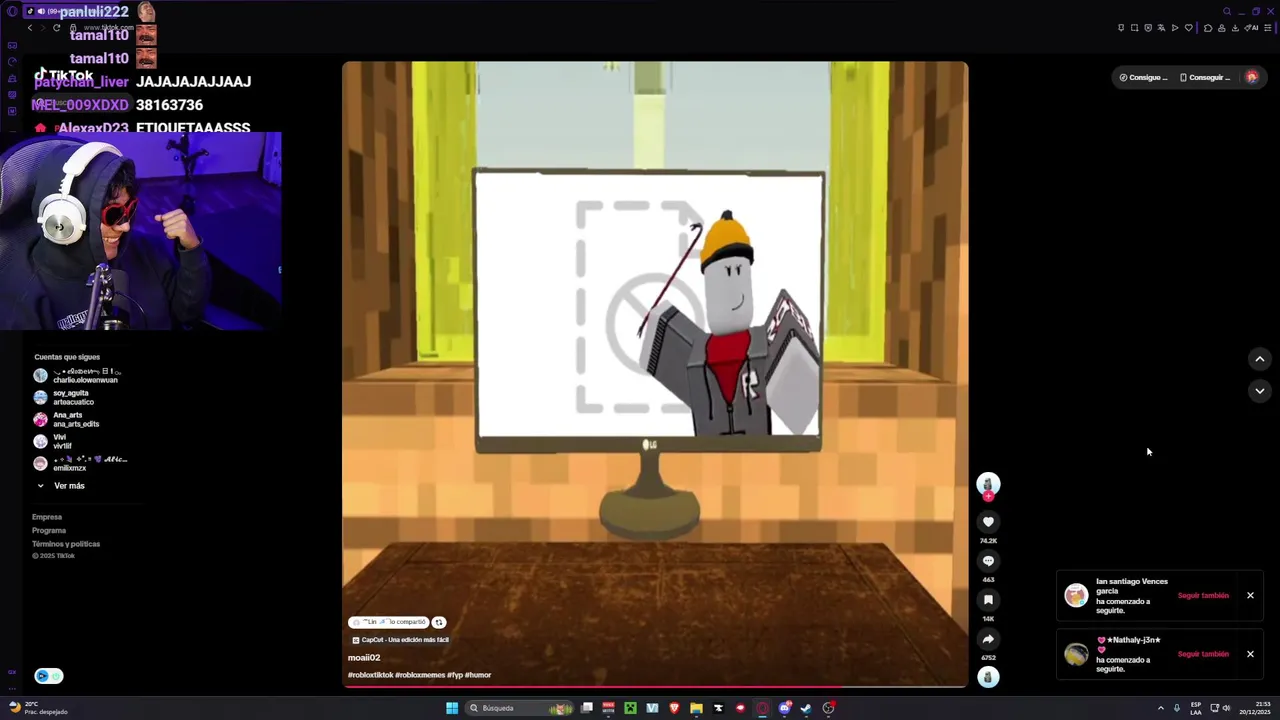Go to the previous video with up arrow
This screenshot has height=720, width=1280.
1260,359
